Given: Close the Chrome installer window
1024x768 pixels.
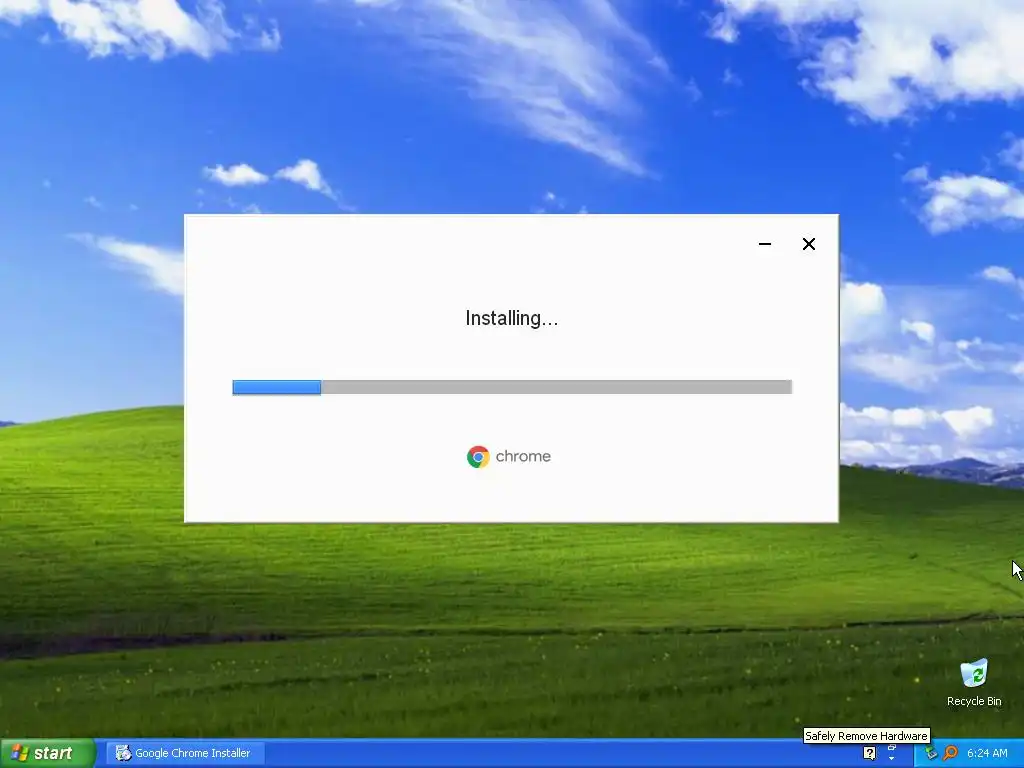Looking at the screenshot, I should (808, 244).
